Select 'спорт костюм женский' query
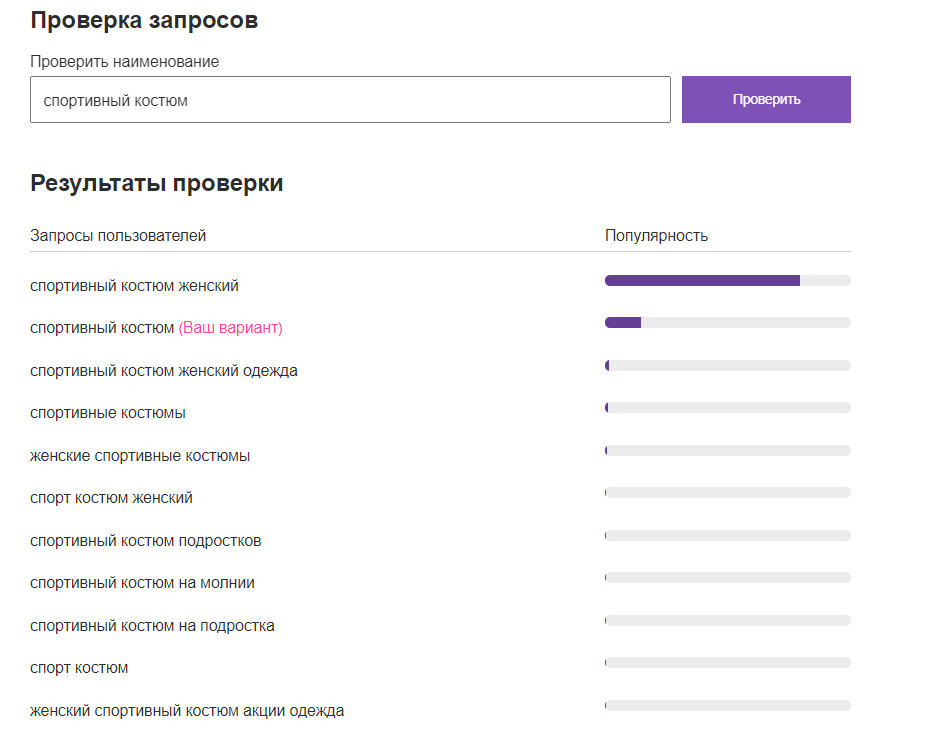 (x=111, y=498)
